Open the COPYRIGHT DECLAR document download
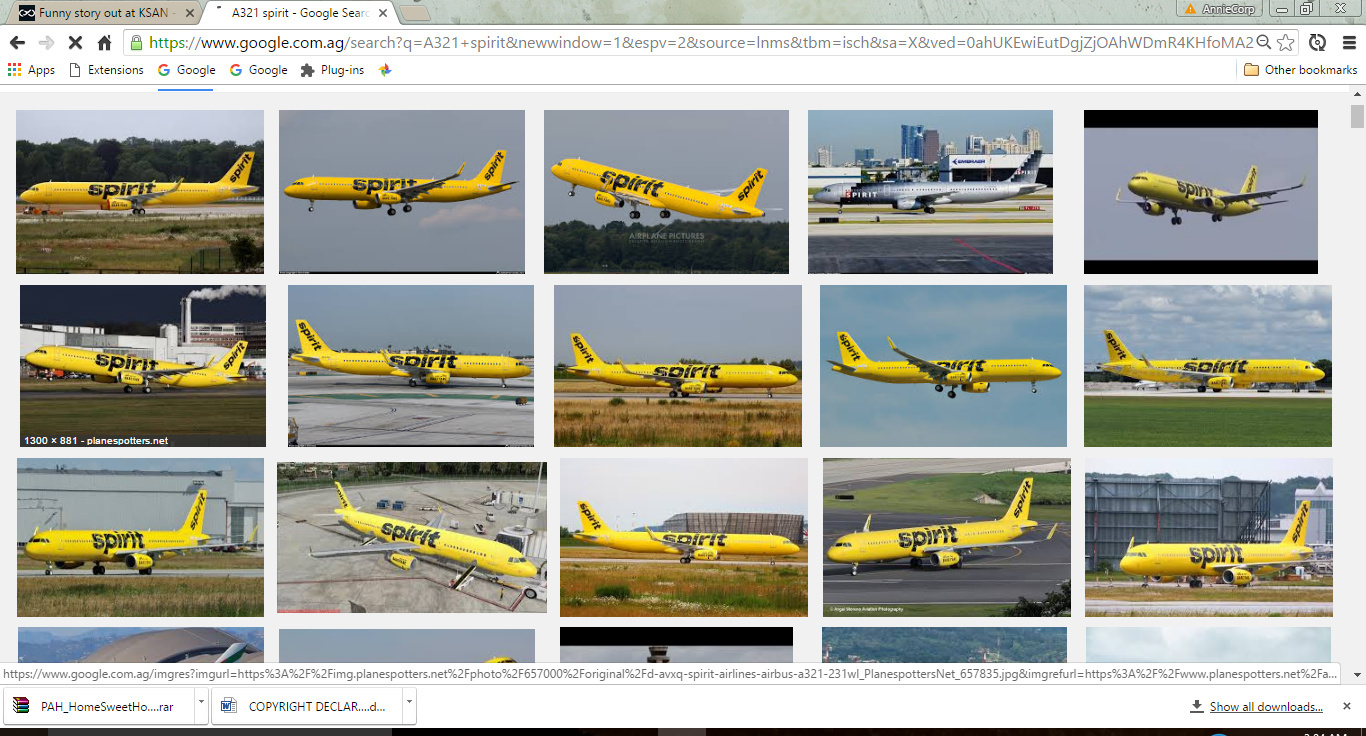Viewport: 1366px width, 736px height. [x=305, y=706]
